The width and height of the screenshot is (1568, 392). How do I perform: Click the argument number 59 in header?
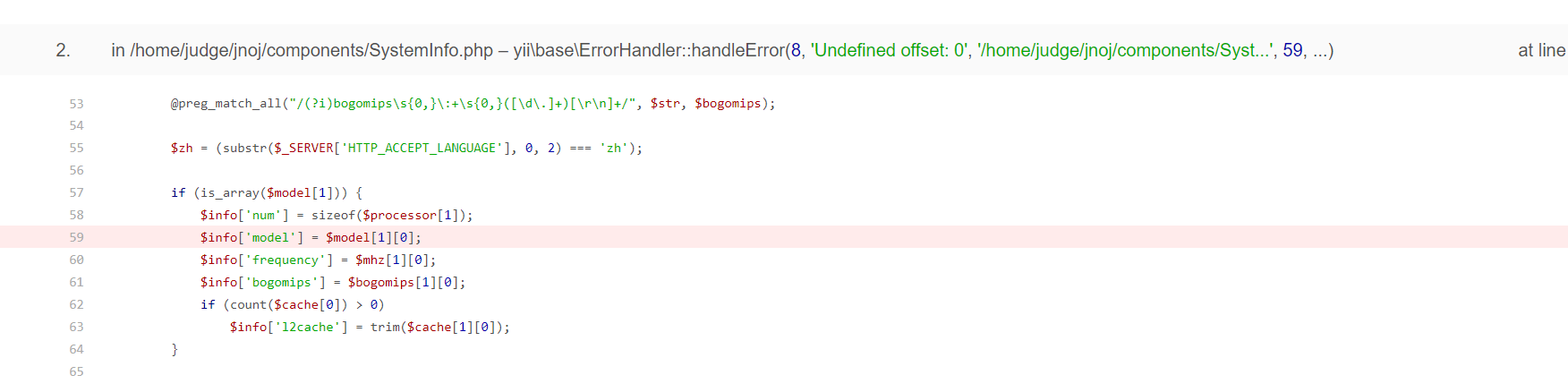pos(1292,50)
